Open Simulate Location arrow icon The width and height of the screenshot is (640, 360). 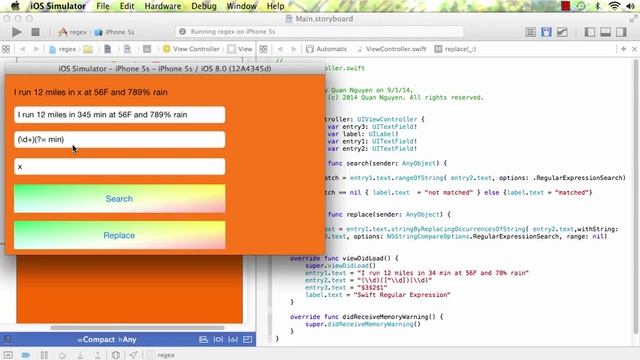pyautogui.click(x=133, y=355)
